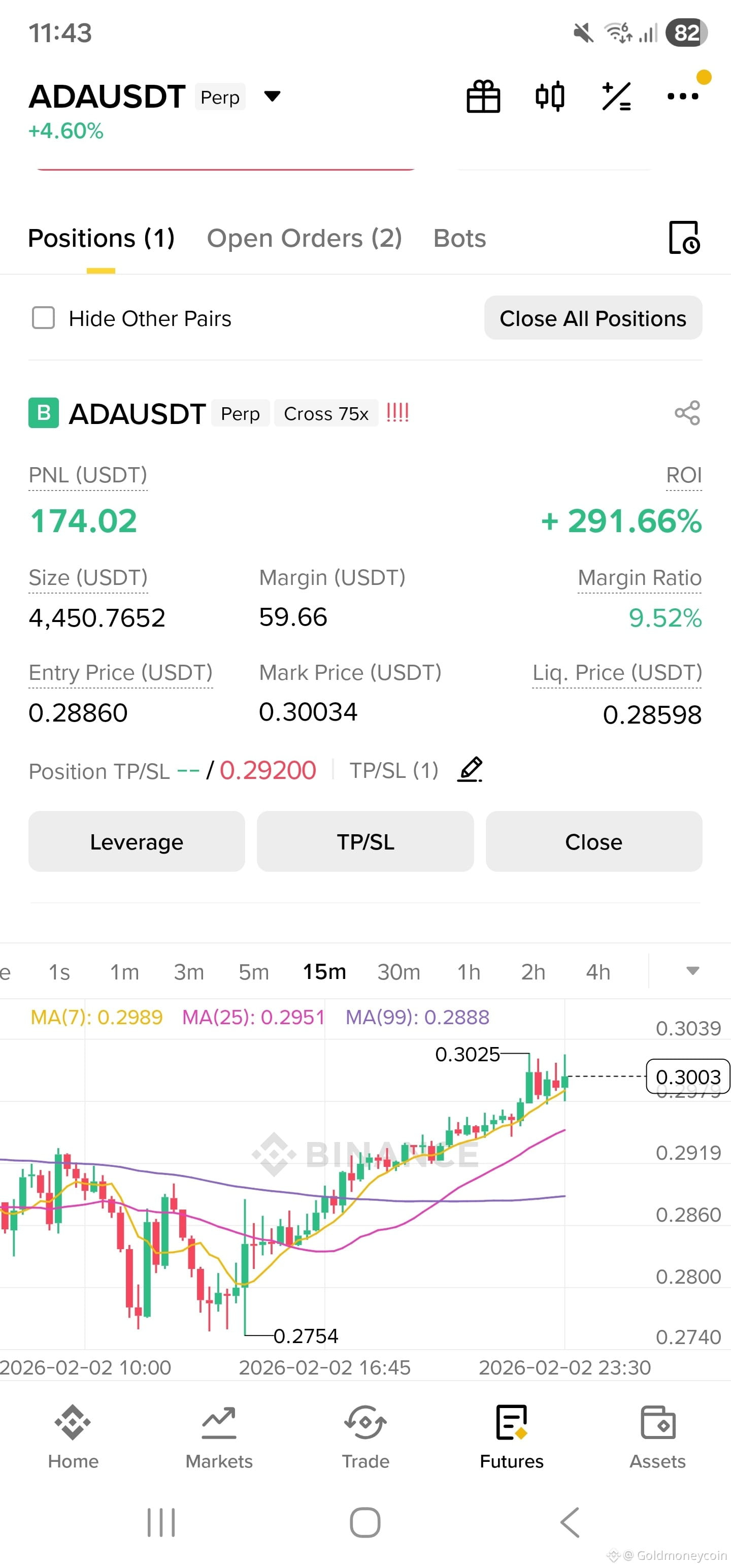Tap the MA(25): 0.2951 indicator label
Viewport: 731px width, 1568px height.
coord(253,1017)
